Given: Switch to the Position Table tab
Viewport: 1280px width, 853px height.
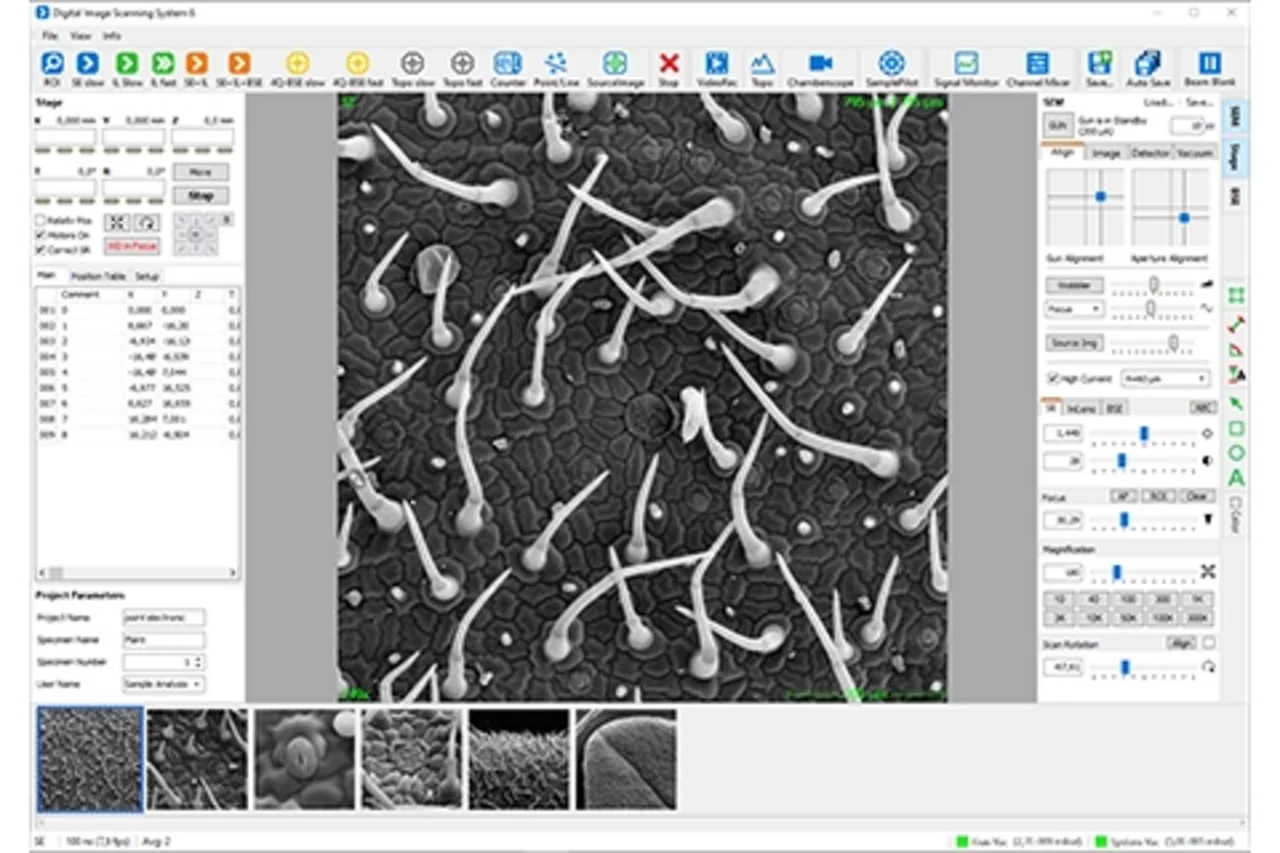Looking at the screenshot, I should (98, 276).
